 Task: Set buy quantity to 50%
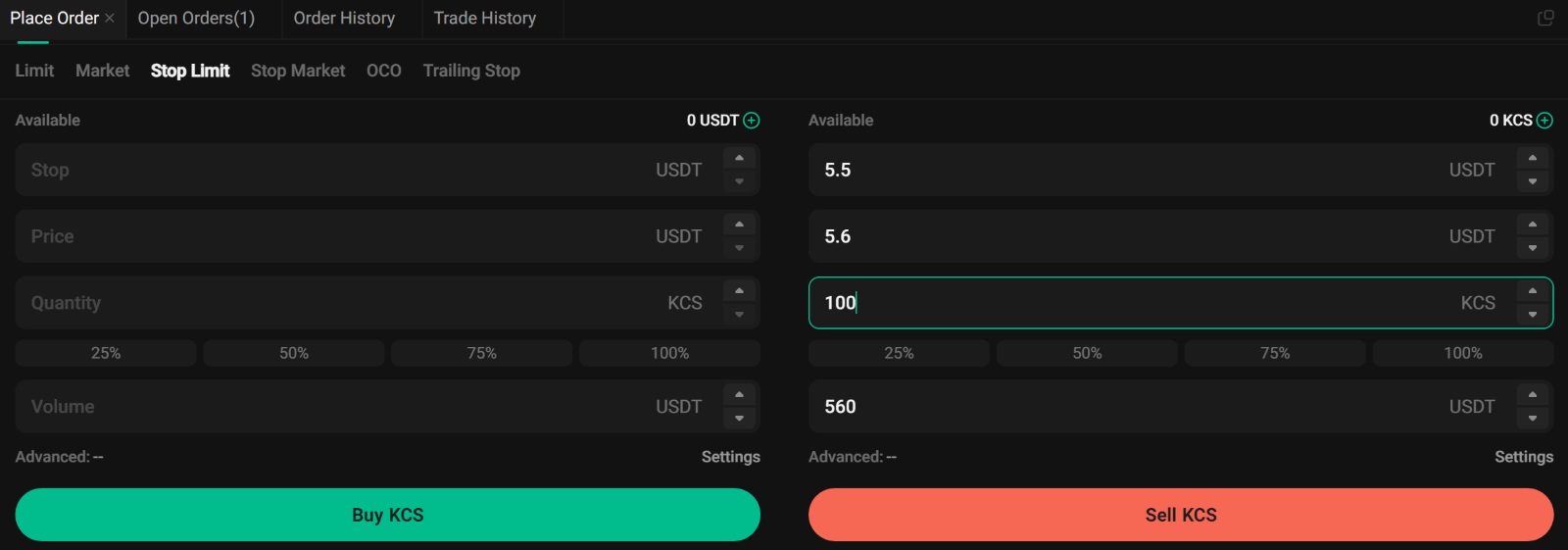pyautogui.click(x=294, y=353)
